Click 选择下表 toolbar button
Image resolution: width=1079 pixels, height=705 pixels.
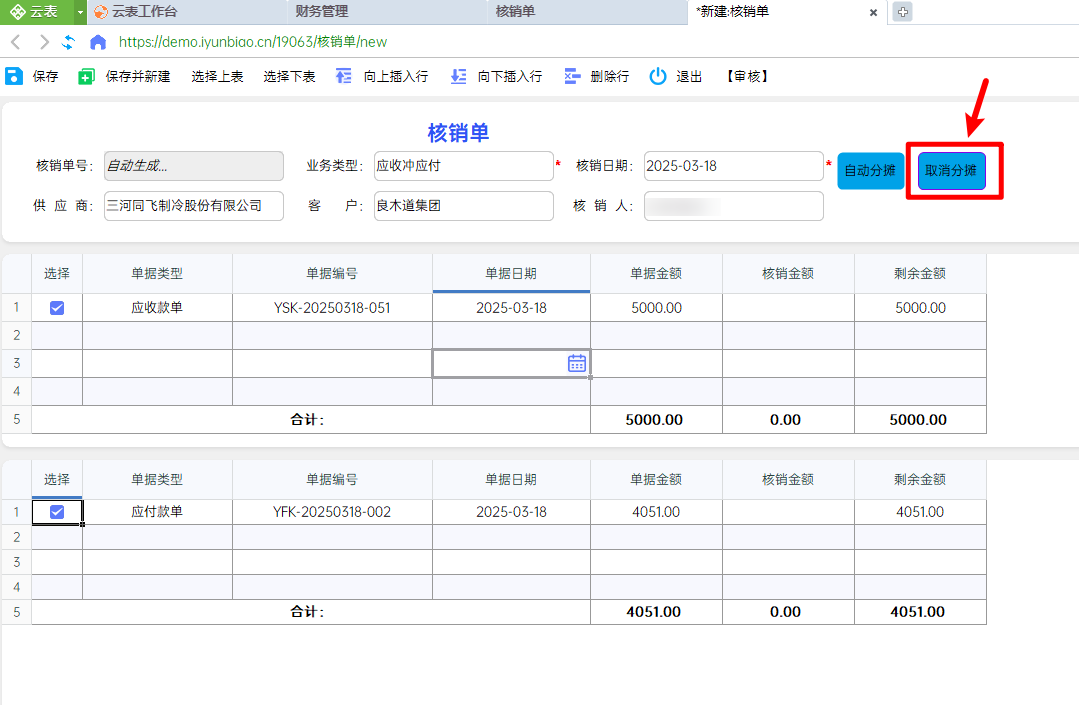289,76
